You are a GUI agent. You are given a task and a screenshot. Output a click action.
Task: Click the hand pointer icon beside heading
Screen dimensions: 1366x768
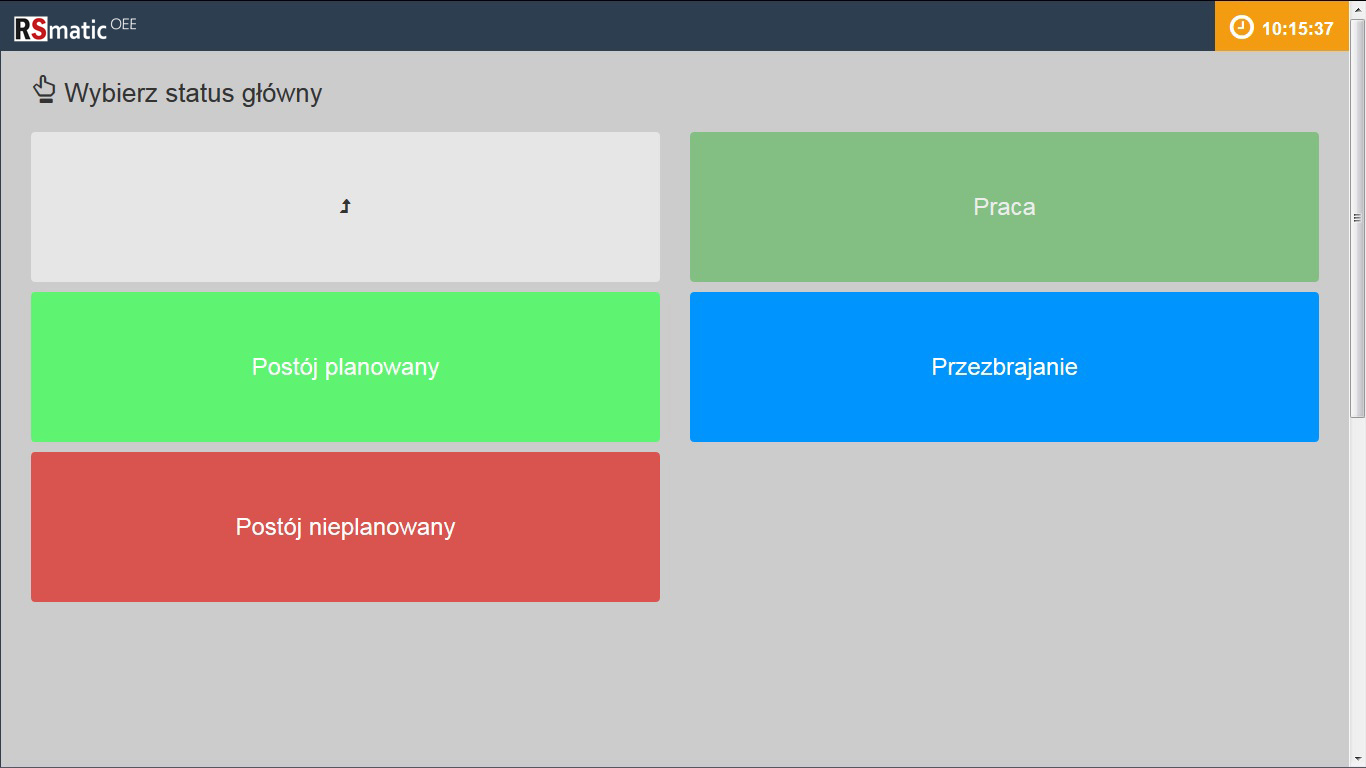44,90
